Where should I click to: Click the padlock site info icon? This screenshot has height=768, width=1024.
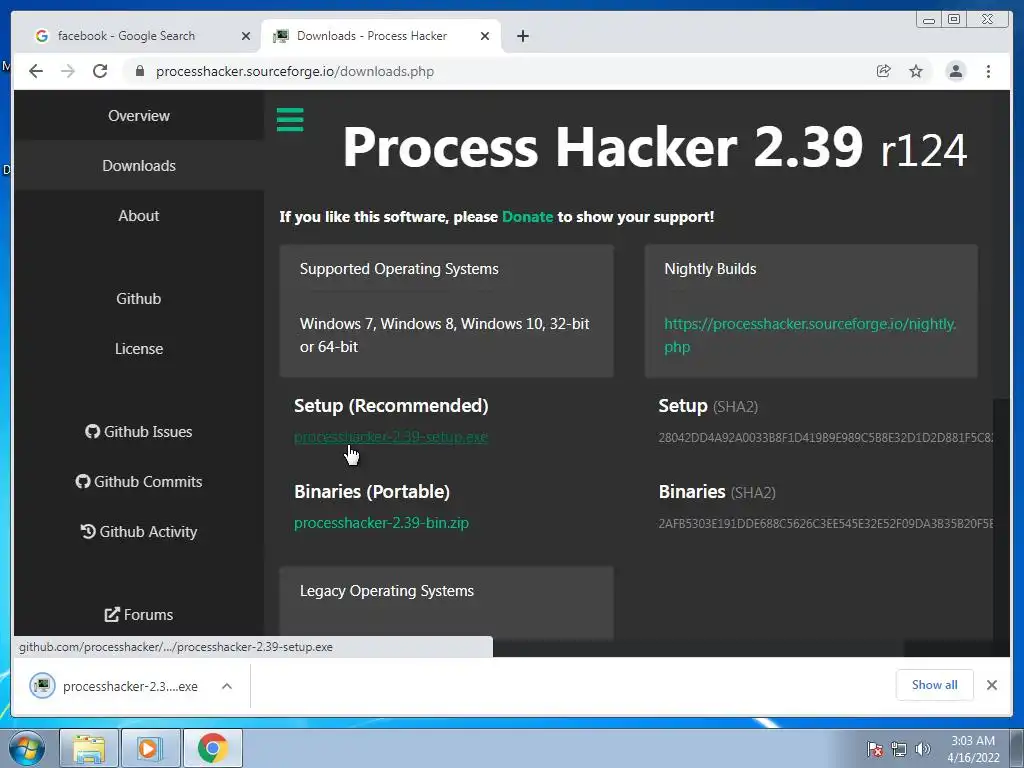tap(139, 71)
